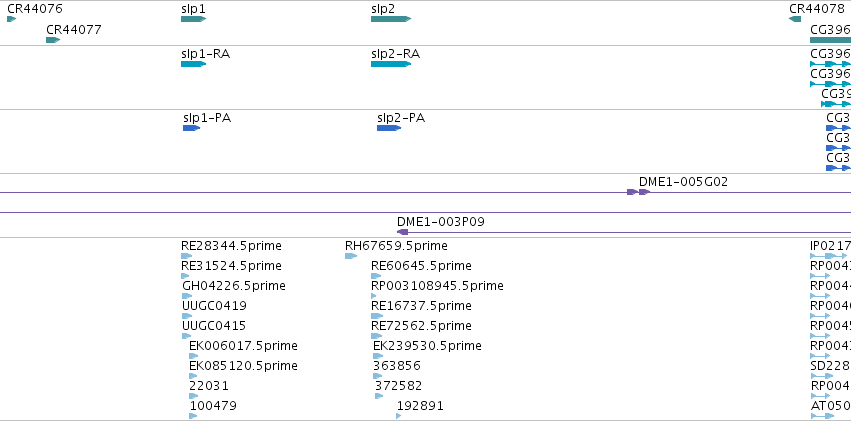Select the CR44077 gene feature arrow
851x421 pixels.
pos(53,40)
